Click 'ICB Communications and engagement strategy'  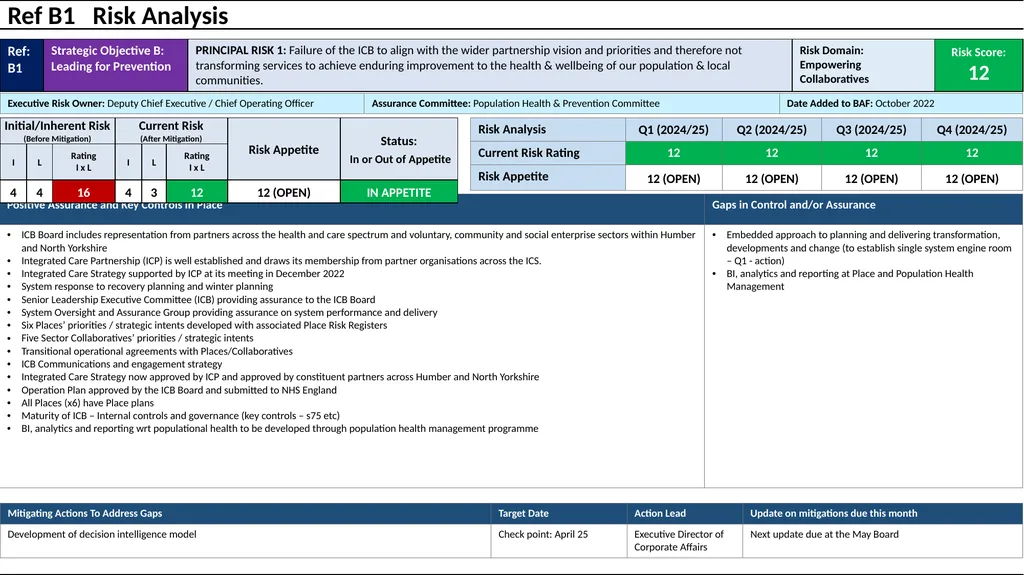pyautogui.click(x=121, y=364)
